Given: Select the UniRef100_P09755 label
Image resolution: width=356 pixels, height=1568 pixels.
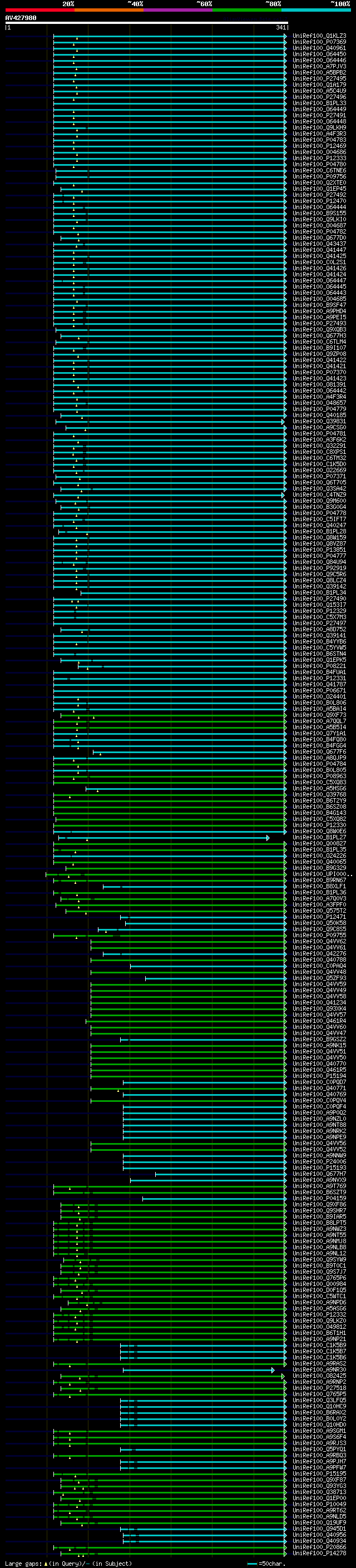Looking at the screenshot, I should point(319,935).
